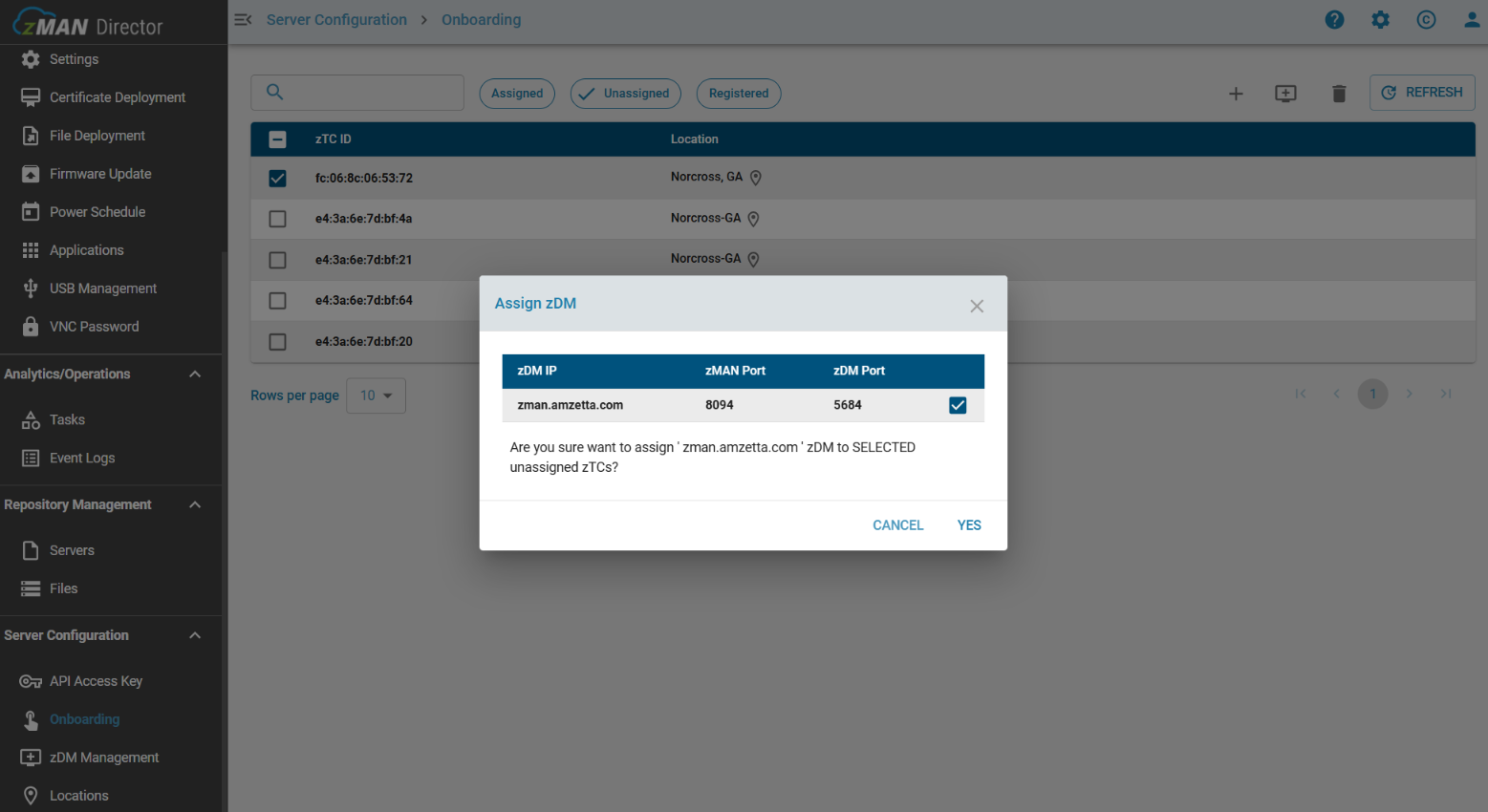Click the location pin beside Norcross, GA

(756, 178)
